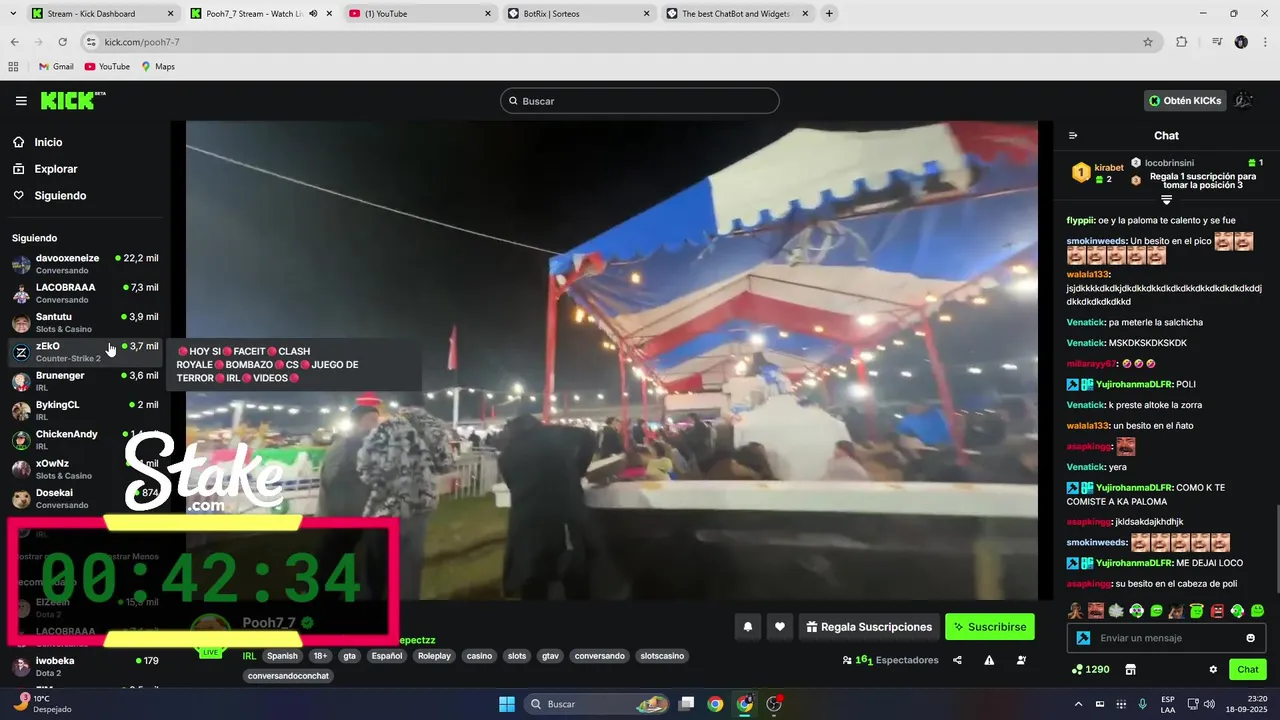
Task: Expand the gift leaderboard chevron
Action: pyautogui.click(x=1166, y=200)
